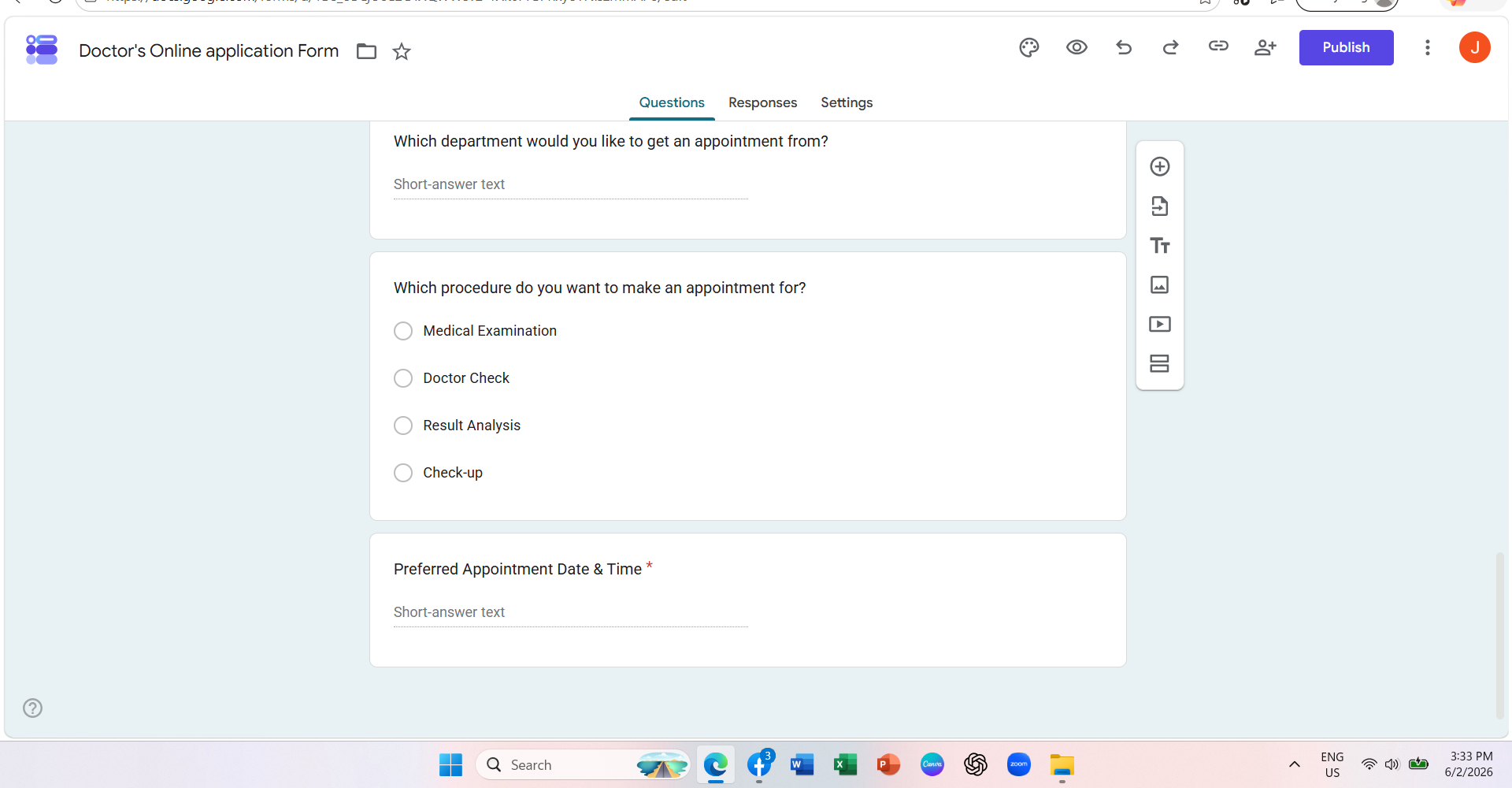Viewport: 1512px width, 788px height.
Task: Click the ENG US language indicator
Action: click(x=1332, y=764)
